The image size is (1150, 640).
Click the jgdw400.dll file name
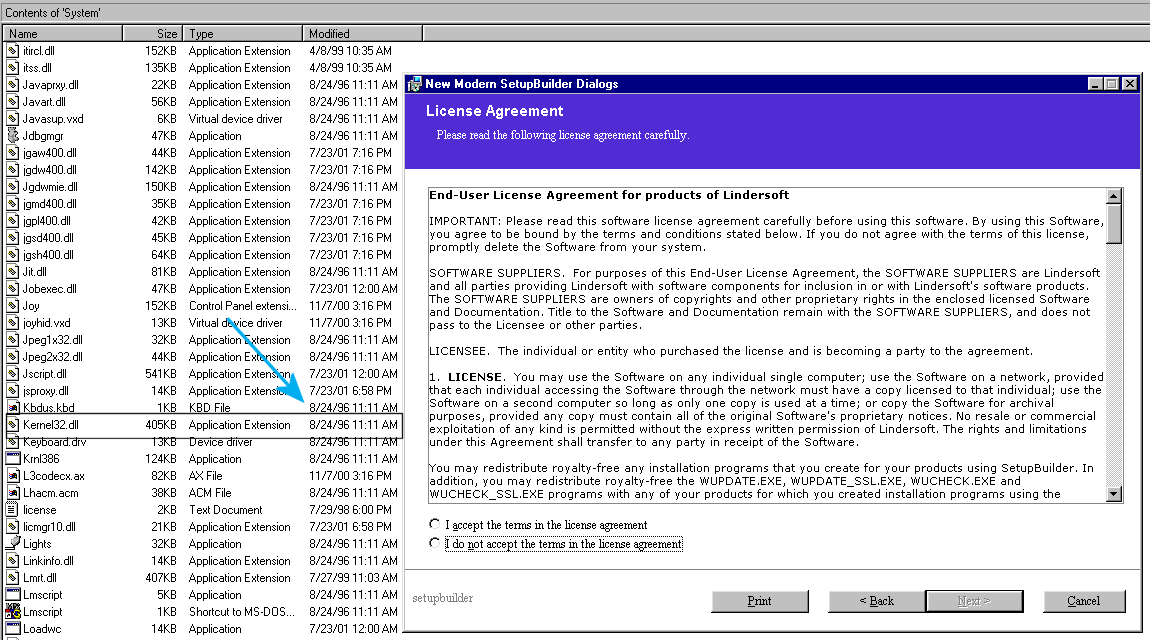pos(50,170)
